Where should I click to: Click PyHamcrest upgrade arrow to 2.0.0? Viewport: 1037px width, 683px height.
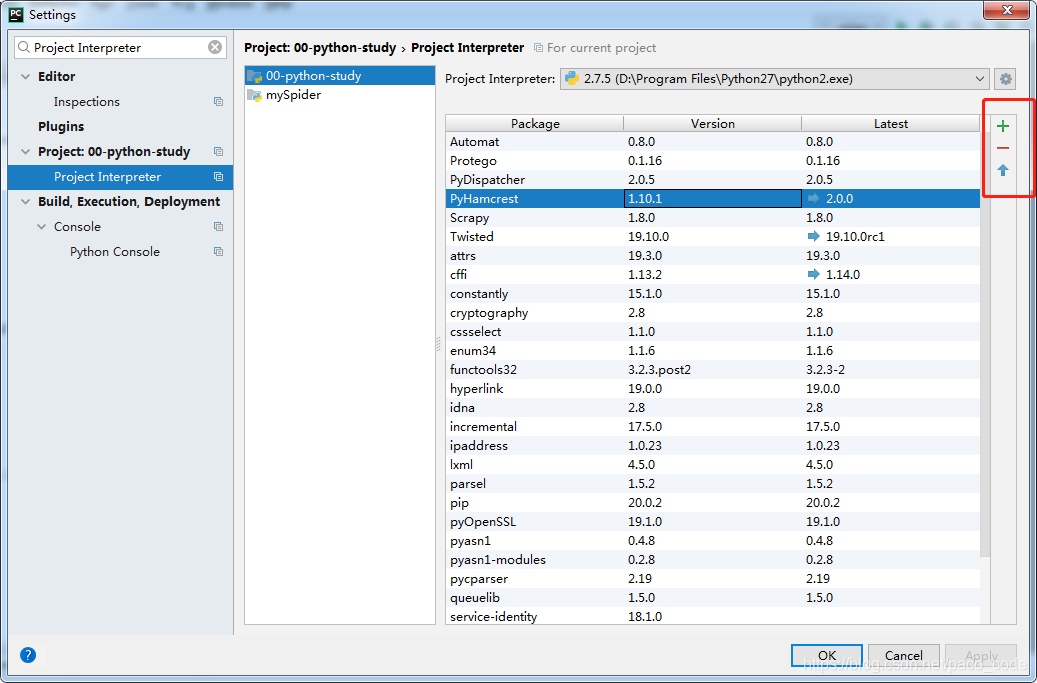(813, 198)
